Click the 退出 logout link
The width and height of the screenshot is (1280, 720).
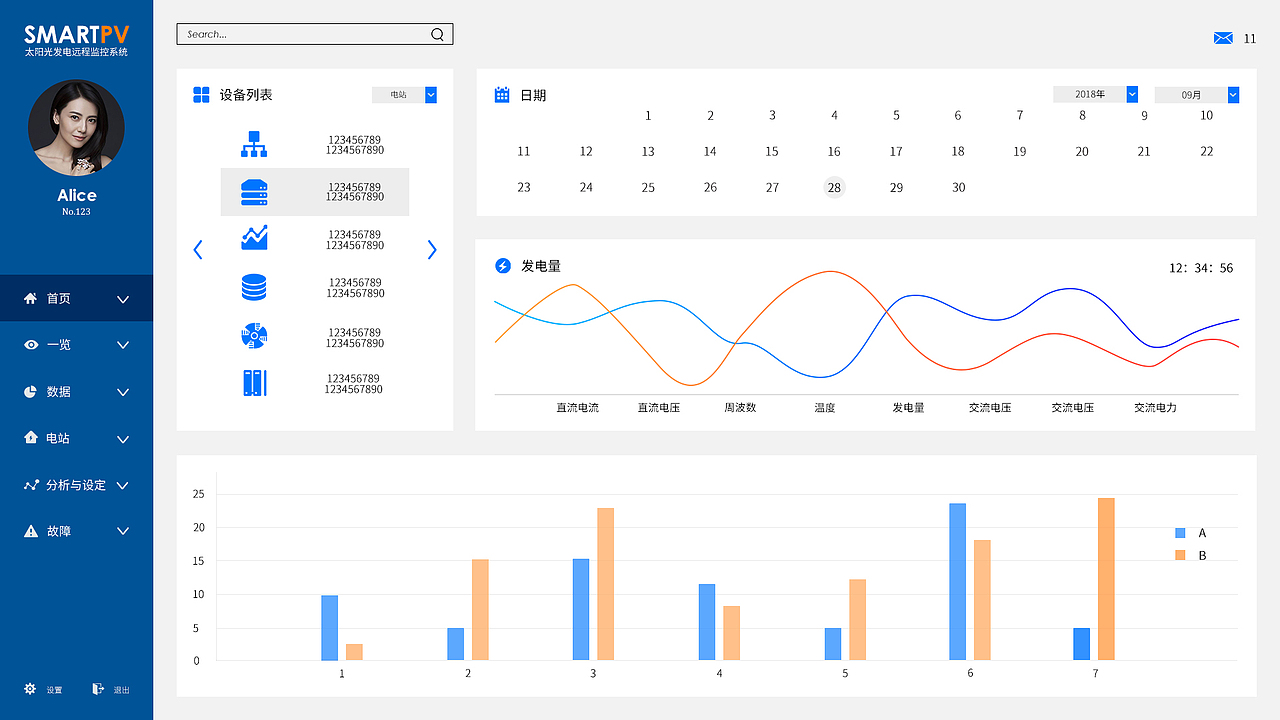coord(121,690)
